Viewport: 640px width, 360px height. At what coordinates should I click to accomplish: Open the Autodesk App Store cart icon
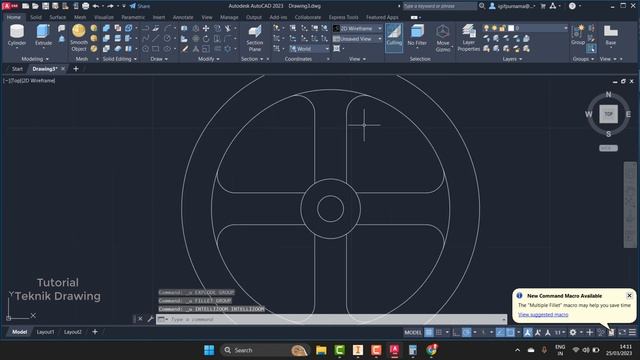[543, 6]
